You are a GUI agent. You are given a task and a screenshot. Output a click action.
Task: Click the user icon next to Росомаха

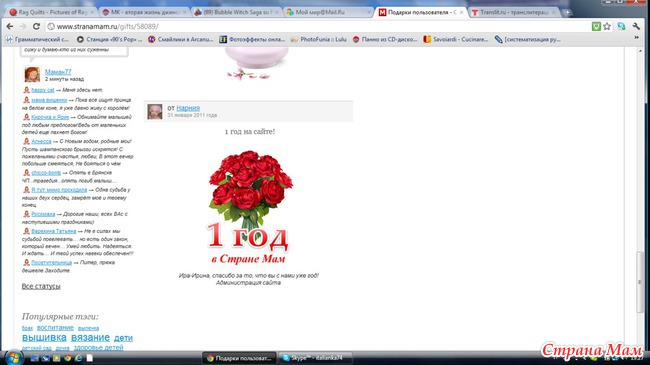26,214
